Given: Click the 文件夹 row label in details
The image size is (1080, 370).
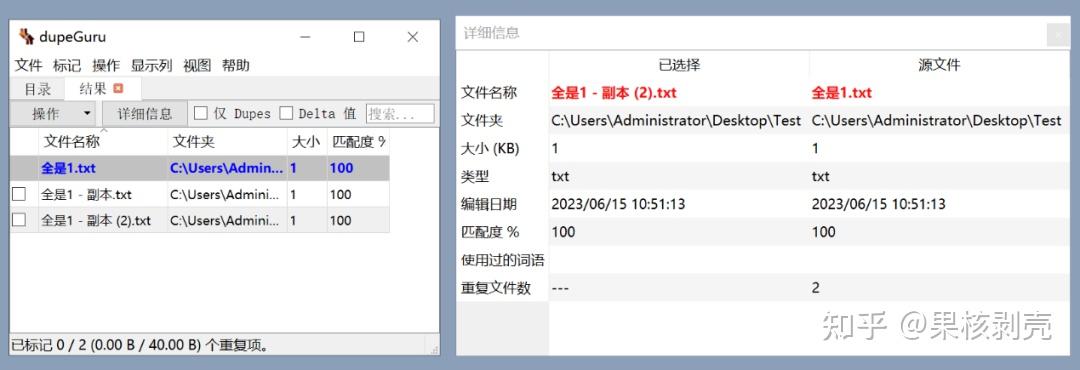Looking at the screenshot, I should click(x=482, y=121).
